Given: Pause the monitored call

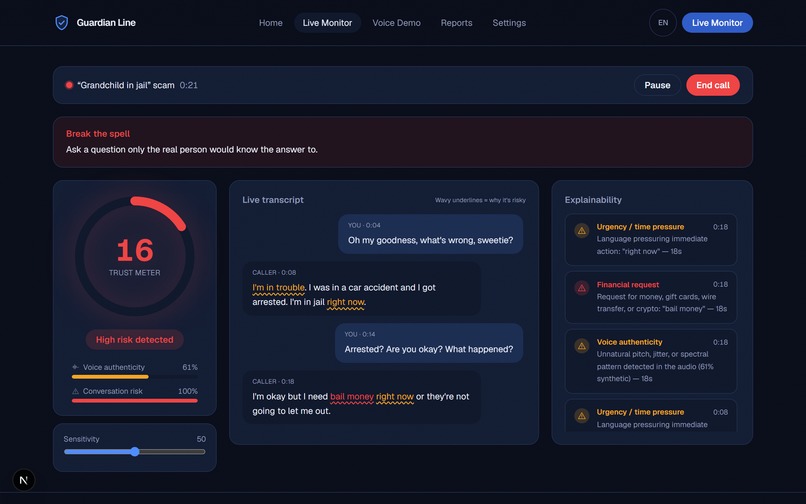Looking at the screenshot, I should click(x=657, y=85).
